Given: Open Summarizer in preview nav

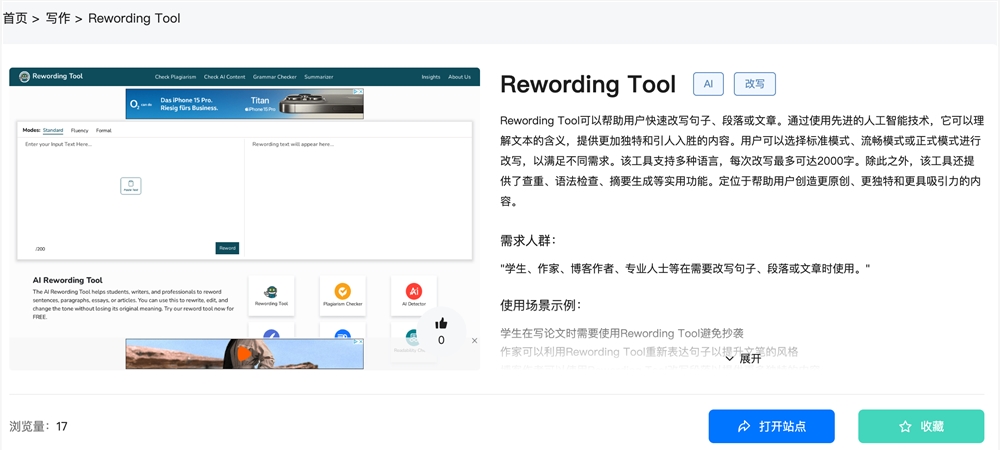Looking at the screenshot, I should pos(319,77).
